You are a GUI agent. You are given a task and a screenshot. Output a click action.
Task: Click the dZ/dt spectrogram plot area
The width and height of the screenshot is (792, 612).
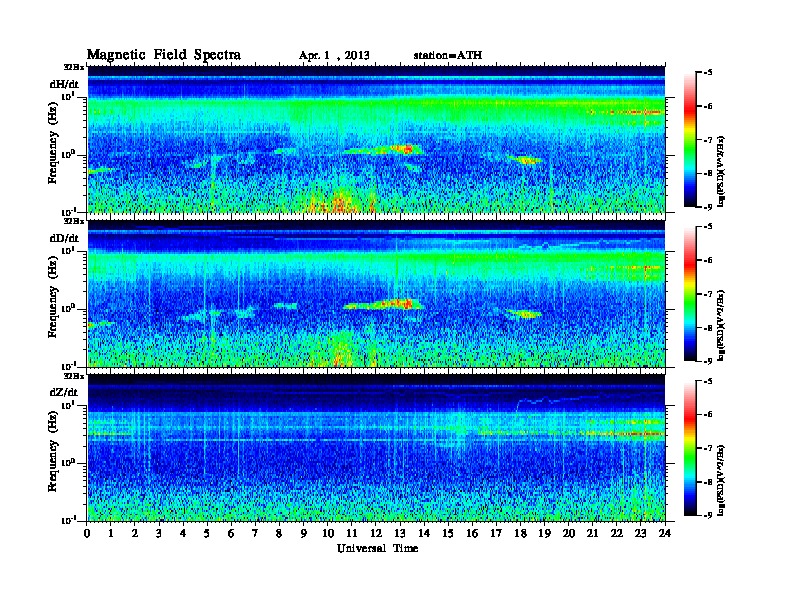tap(376, 448)
